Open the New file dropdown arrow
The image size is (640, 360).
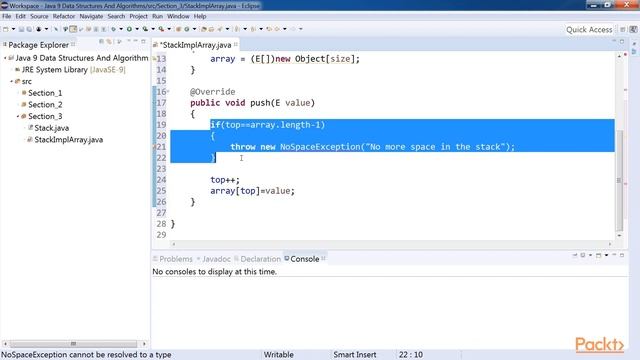pos(13,29)
